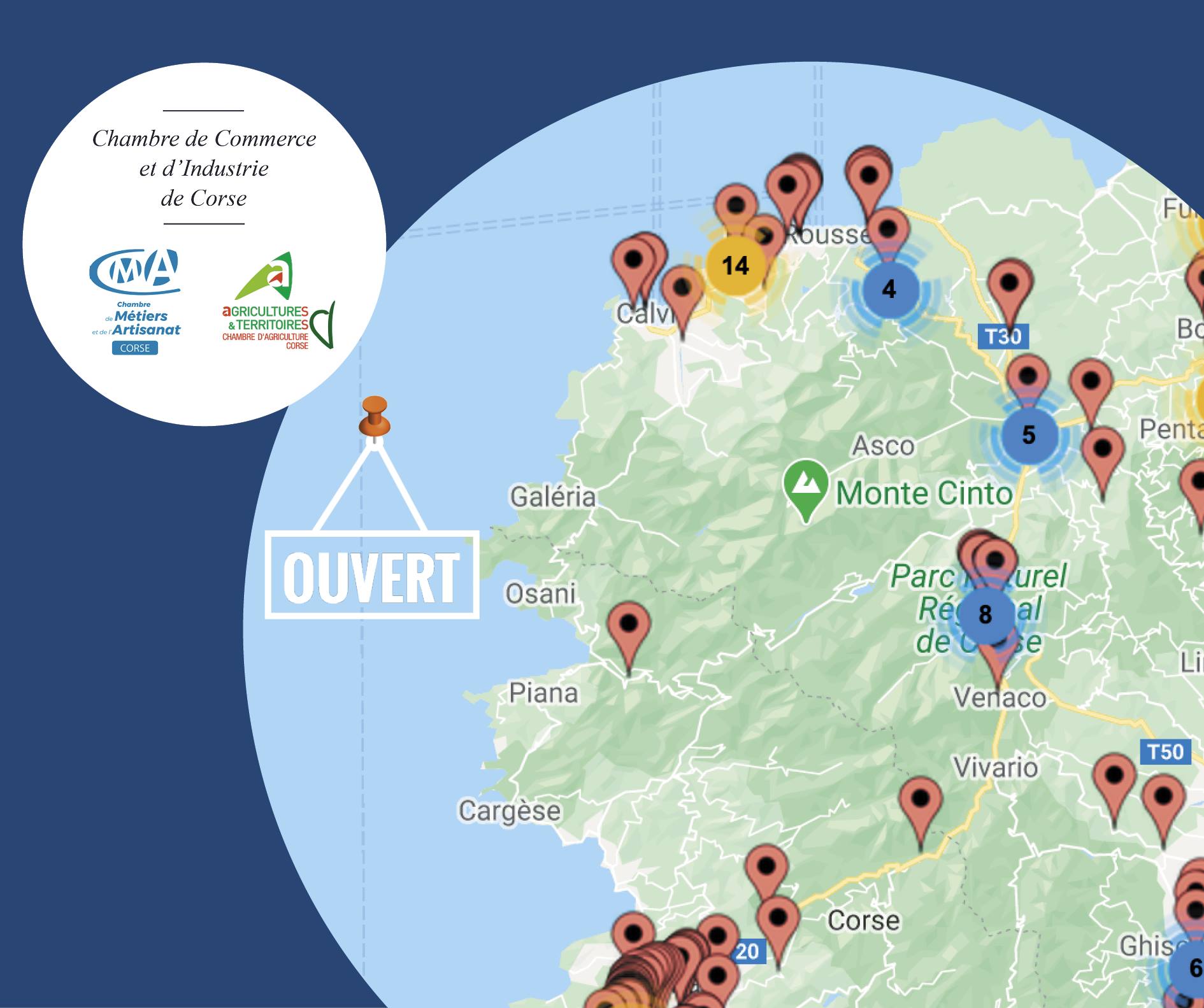Select the red pin right of the Calvi label
Viewport: 1204px width, 1008px height.
682,304
